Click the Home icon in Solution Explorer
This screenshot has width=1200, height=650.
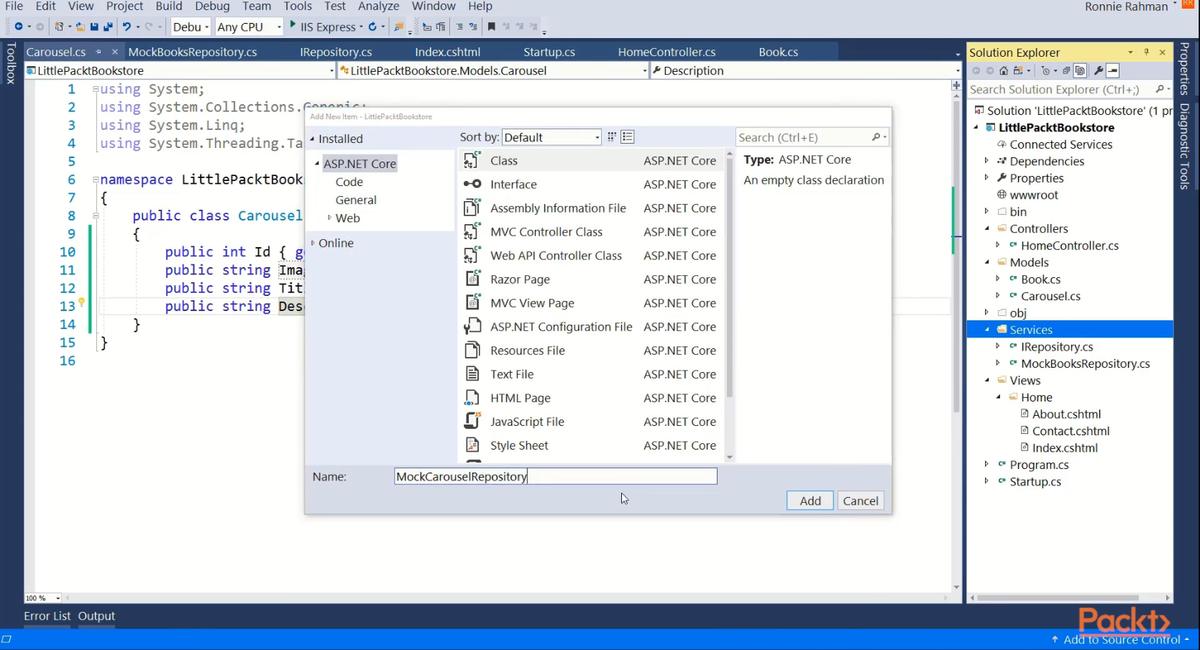[x=1003, y=71]
